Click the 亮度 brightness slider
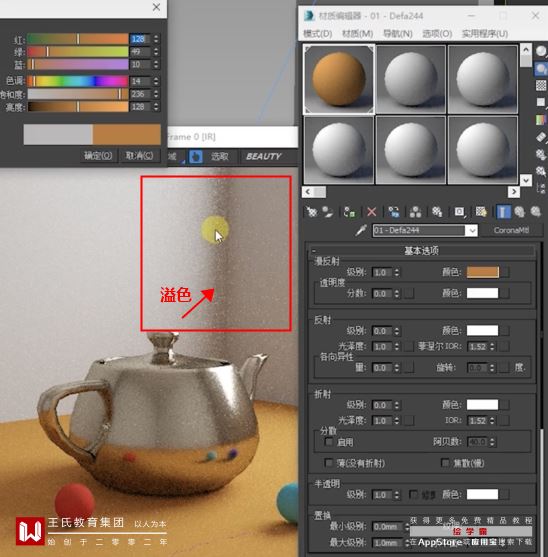 [78, 107]
